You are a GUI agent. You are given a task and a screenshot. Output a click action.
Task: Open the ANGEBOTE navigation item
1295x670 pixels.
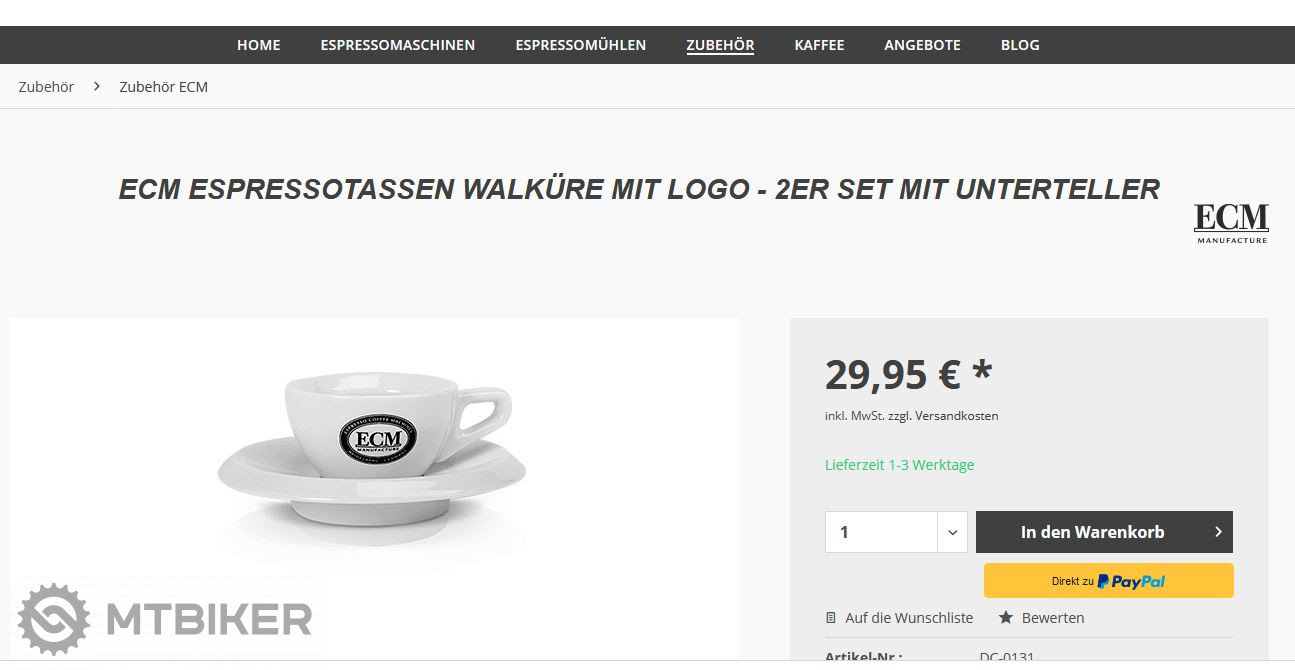point(922,45)
